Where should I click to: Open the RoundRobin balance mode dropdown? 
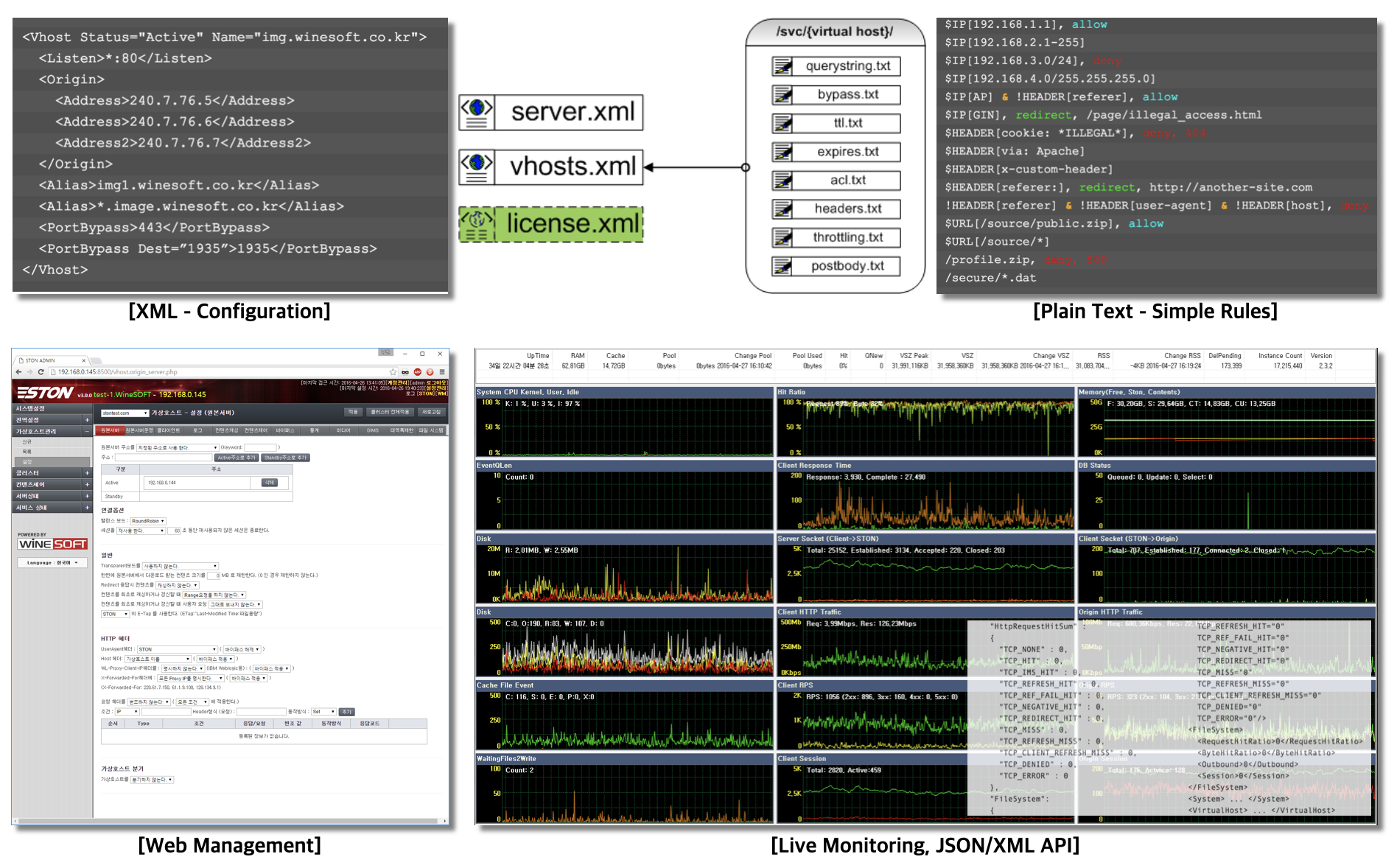click(148, 521)
